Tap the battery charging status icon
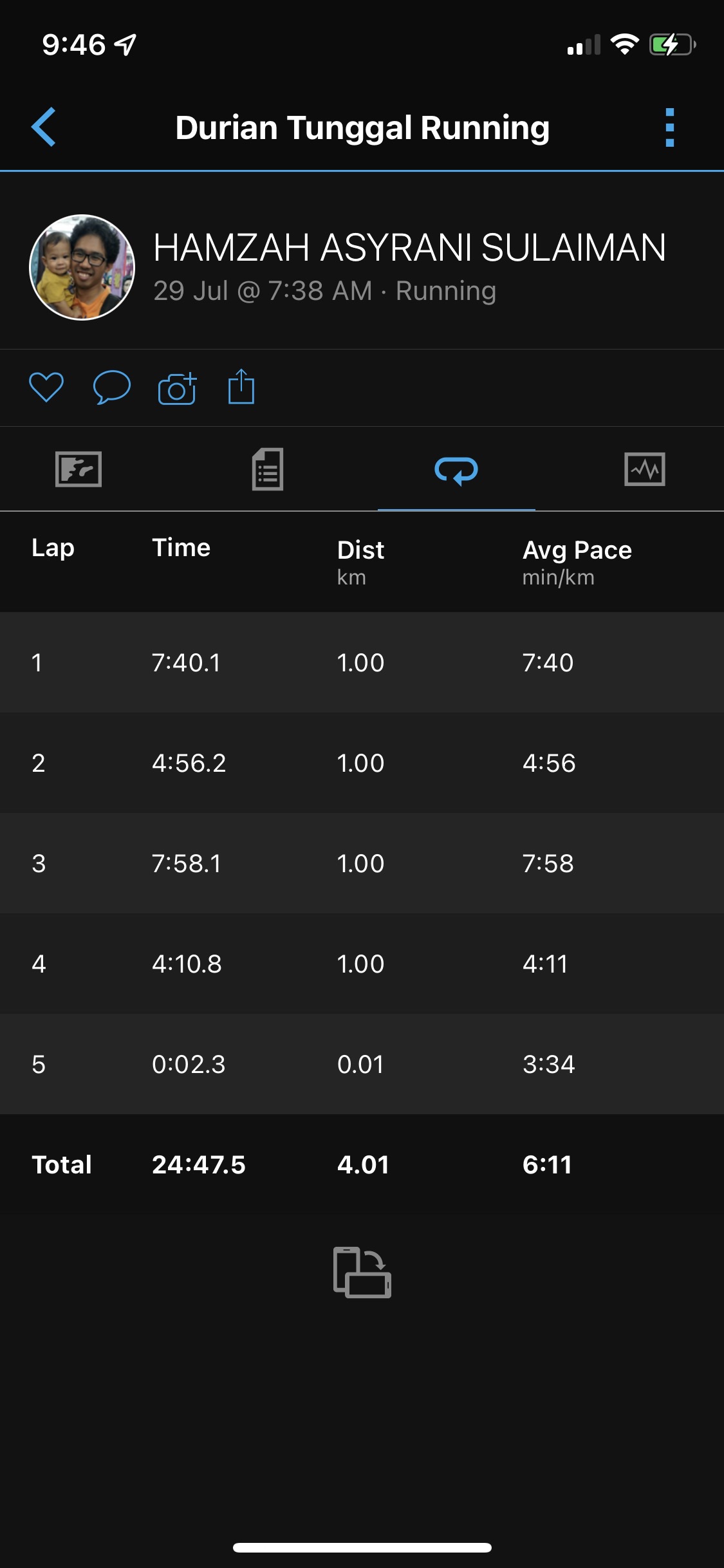The width and height of the screenshot is (724, 1568). click(672, 45)
